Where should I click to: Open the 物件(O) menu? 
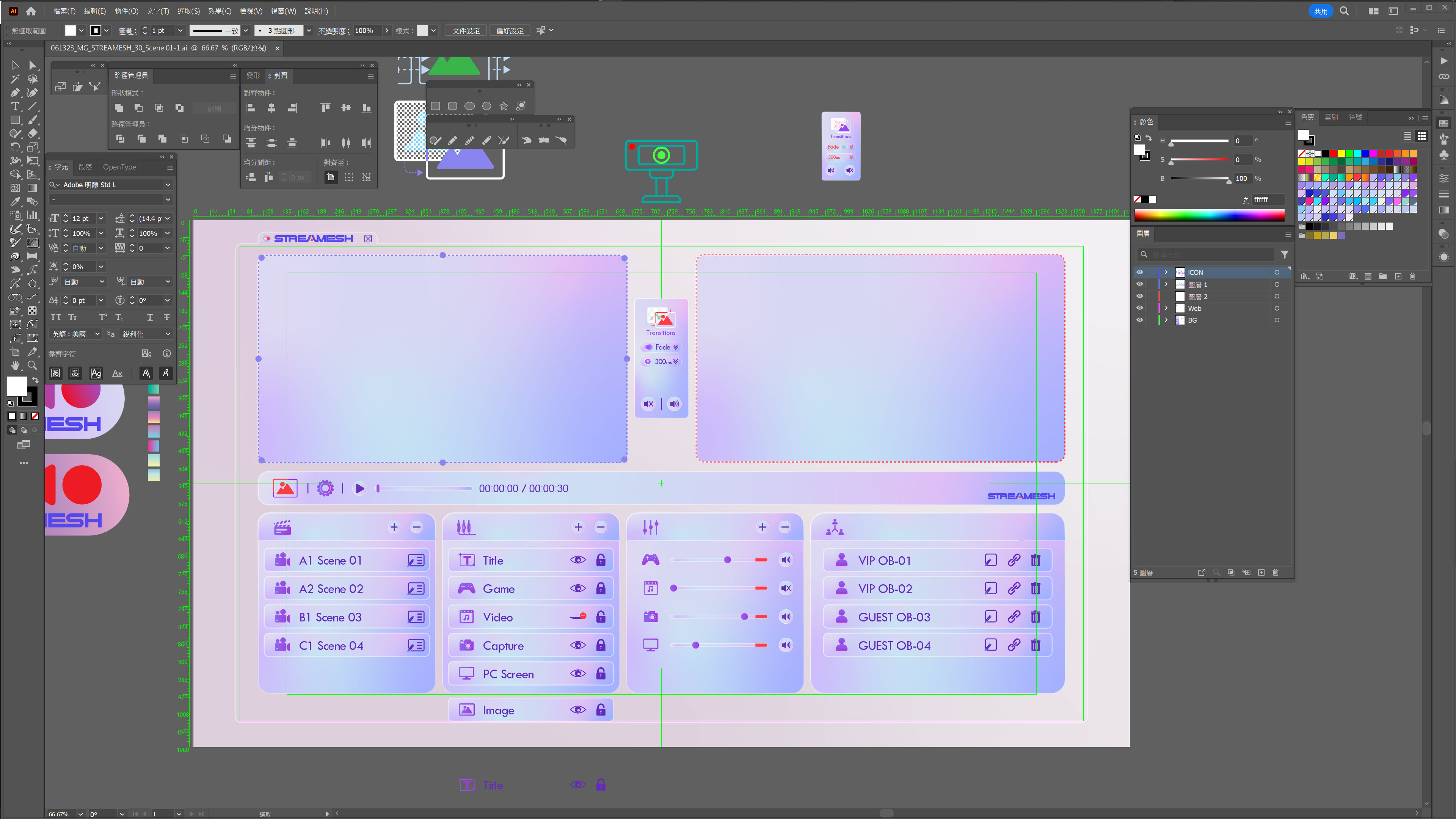[x=126, y=11]
